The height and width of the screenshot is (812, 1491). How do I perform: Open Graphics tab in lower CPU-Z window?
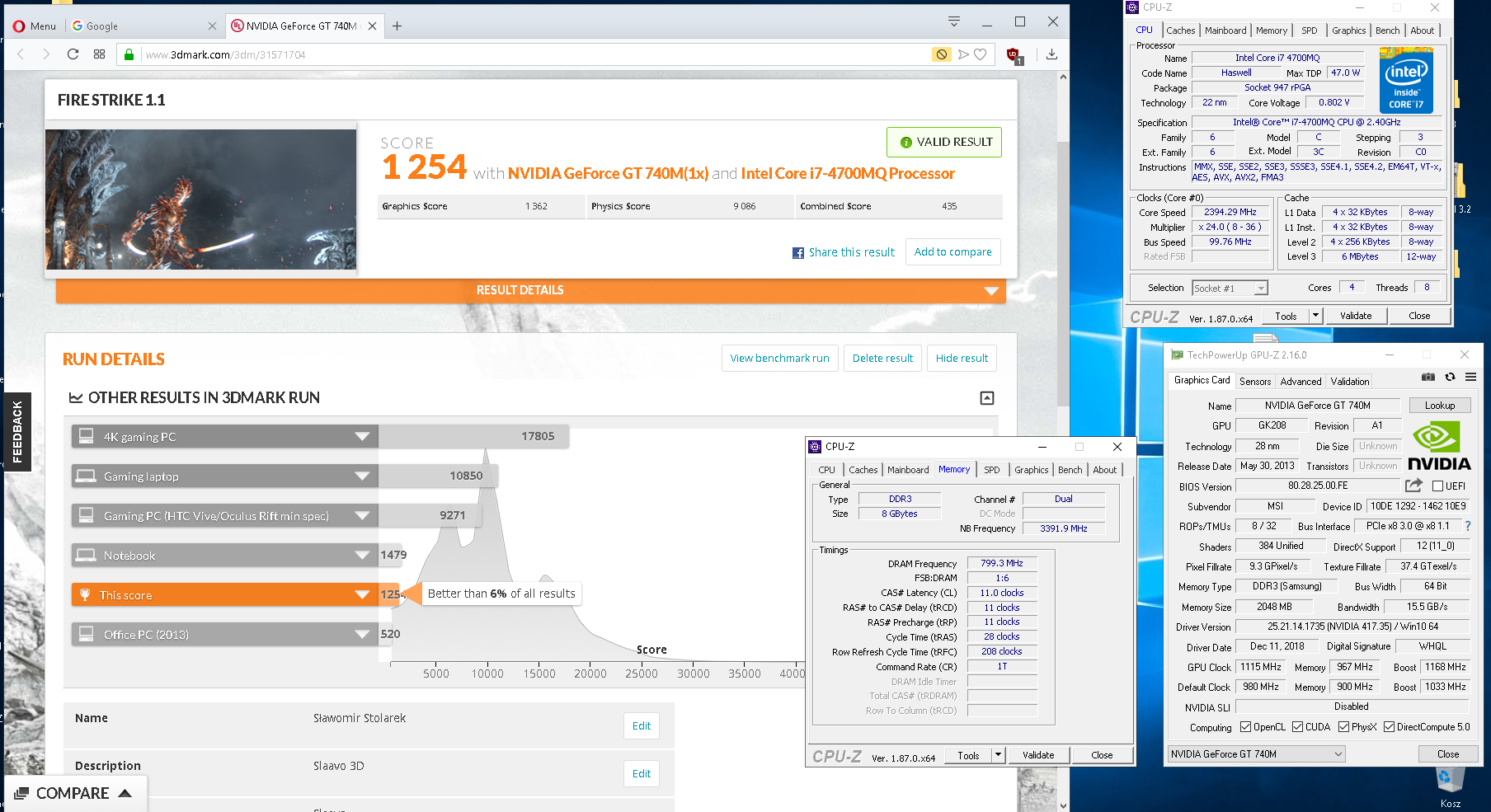pos(1031,470)
